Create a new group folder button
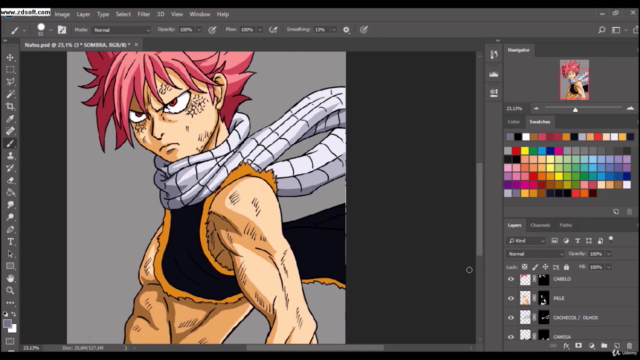This screenshot has height=360, width=640. click(604, 346)
